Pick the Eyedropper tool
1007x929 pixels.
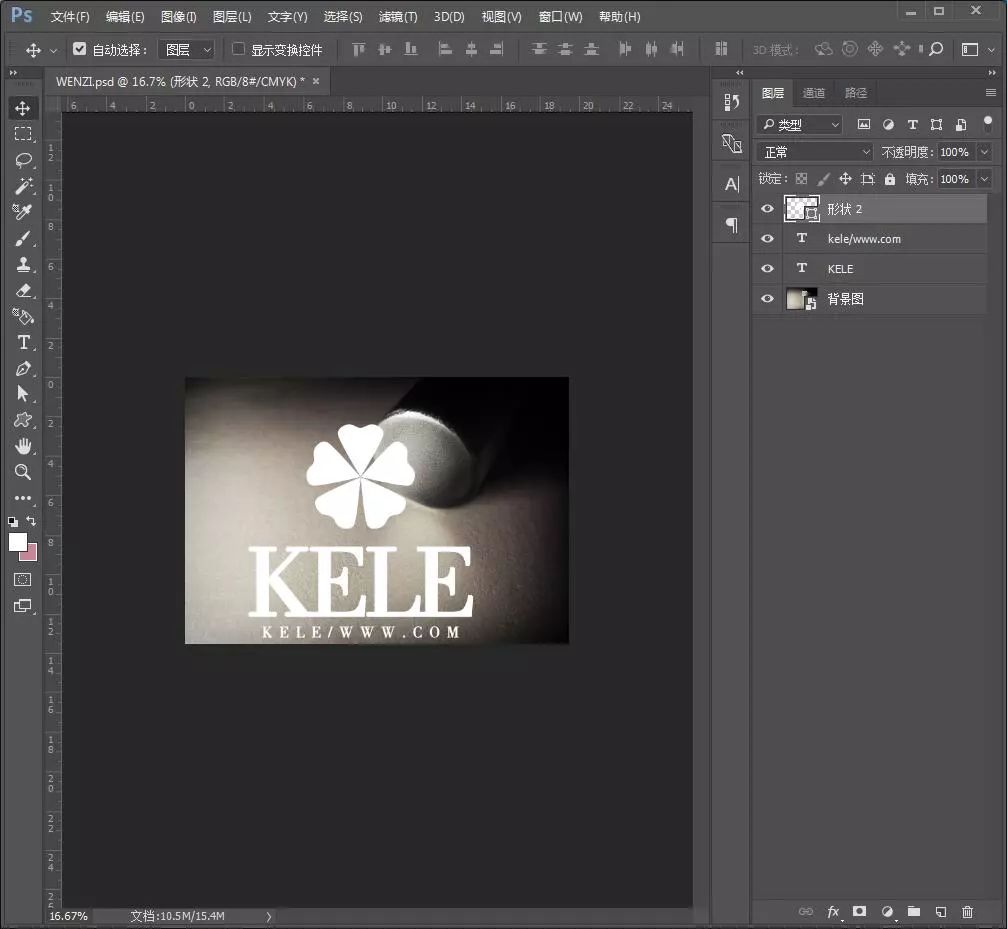[23, 212]
